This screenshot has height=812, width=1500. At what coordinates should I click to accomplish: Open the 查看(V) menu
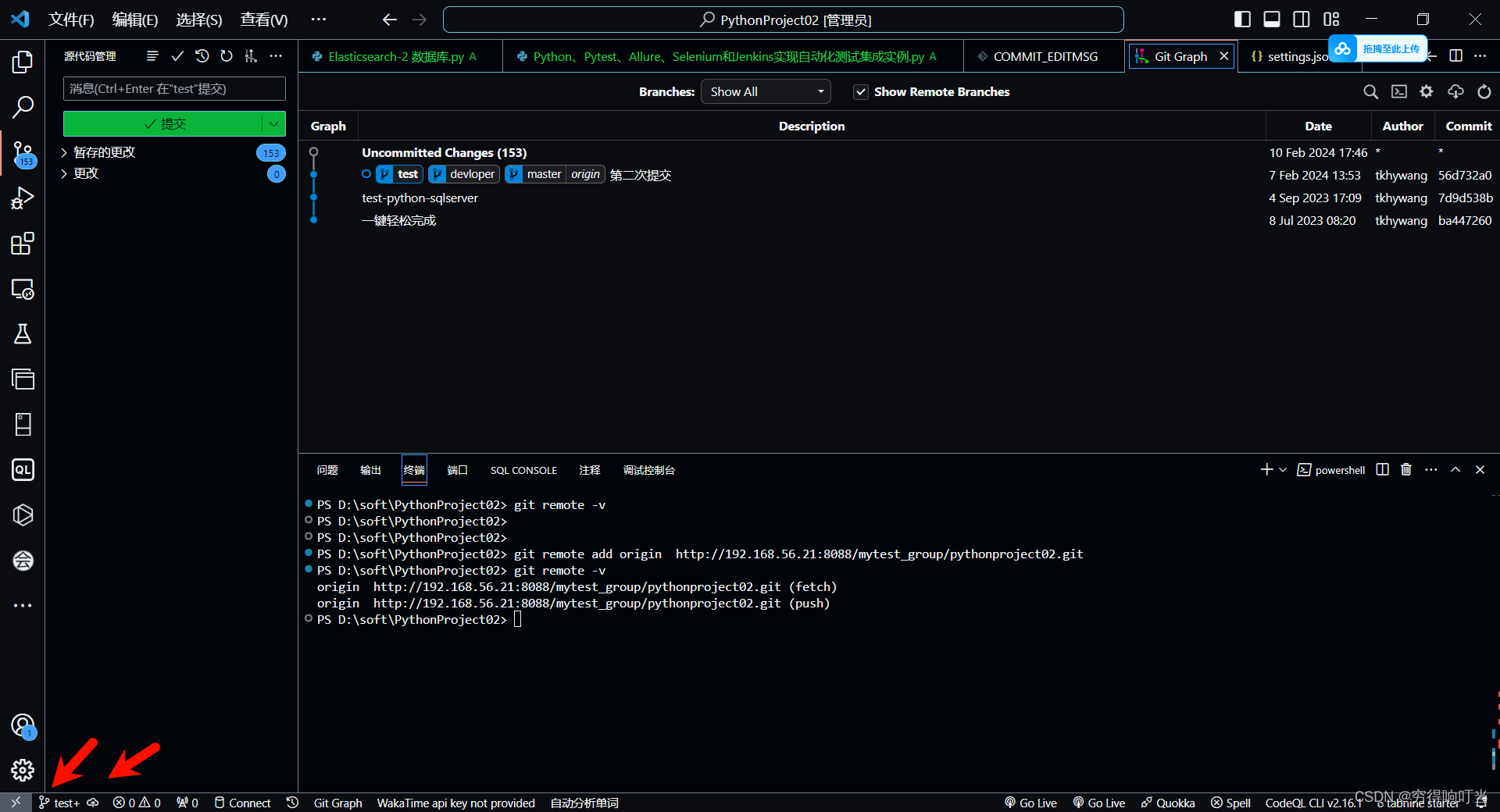(x=262, y=20)
